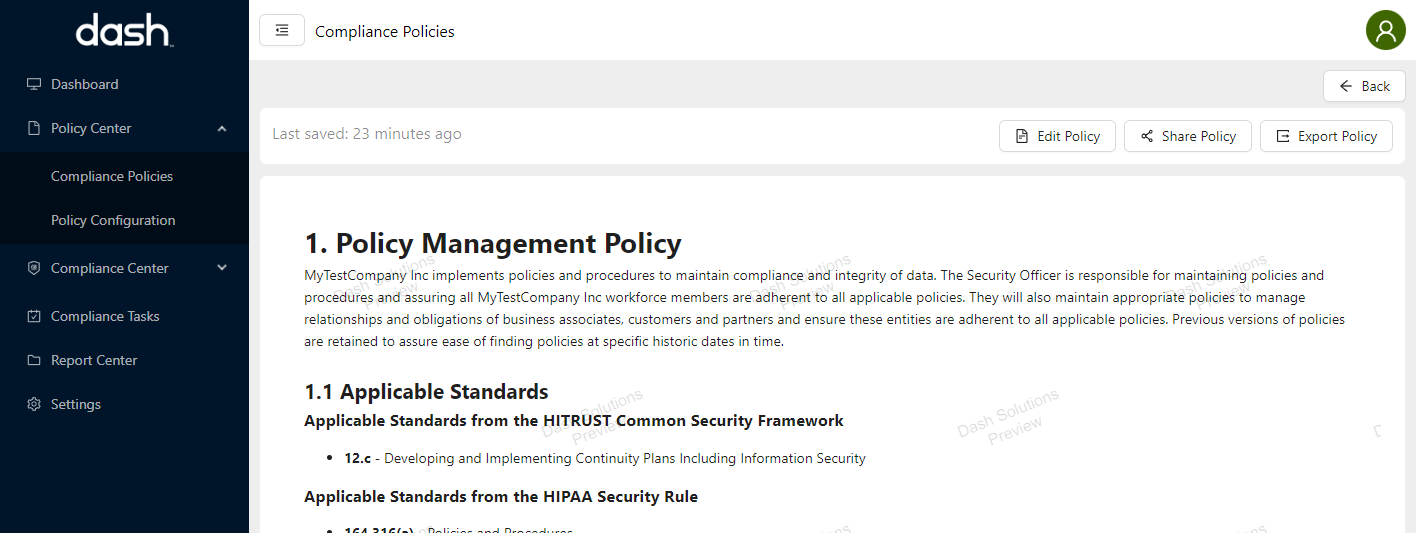Image resolution: width=1416 pixels, height=533 pixels.
Task: Expand the Compliance Center chevron
Action: [222, 268]
